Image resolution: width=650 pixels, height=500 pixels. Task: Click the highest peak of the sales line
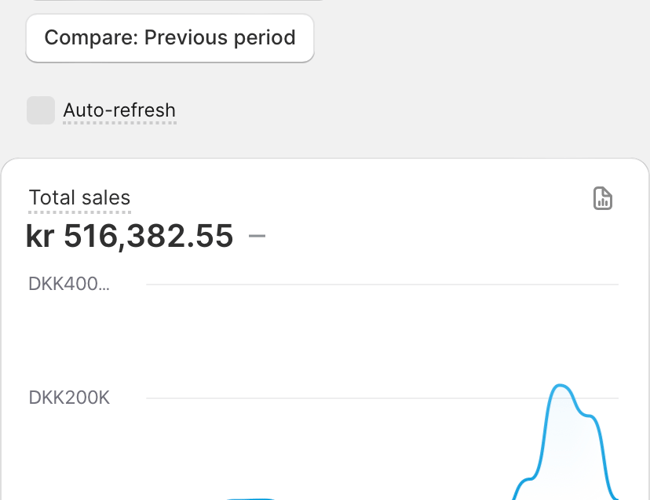[x=562, y=385]
